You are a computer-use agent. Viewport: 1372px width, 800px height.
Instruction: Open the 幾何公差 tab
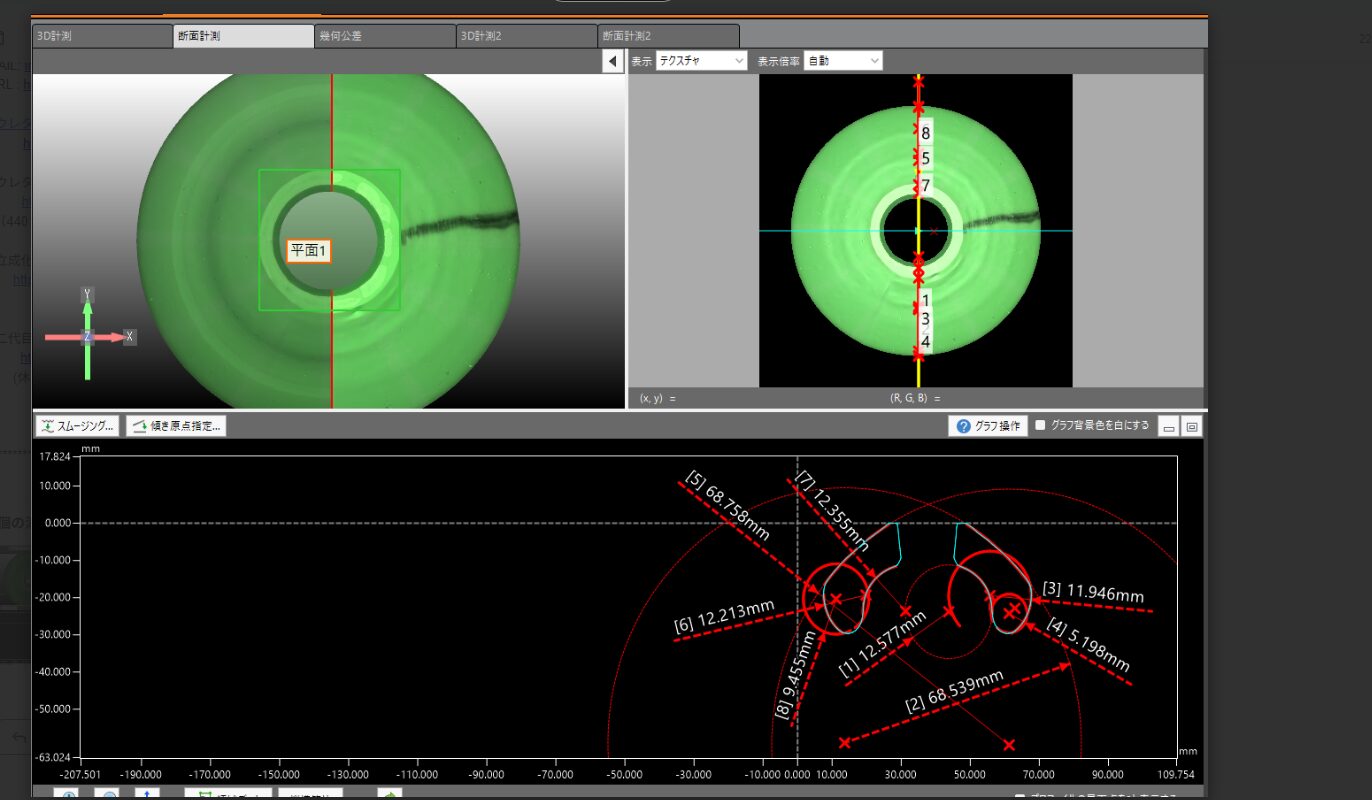(x=385, y=36)
